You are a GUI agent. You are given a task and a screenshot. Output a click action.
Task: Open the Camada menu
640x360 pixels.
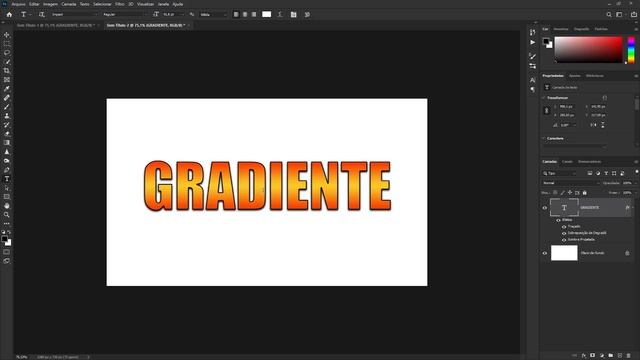(x=69, y=4)
